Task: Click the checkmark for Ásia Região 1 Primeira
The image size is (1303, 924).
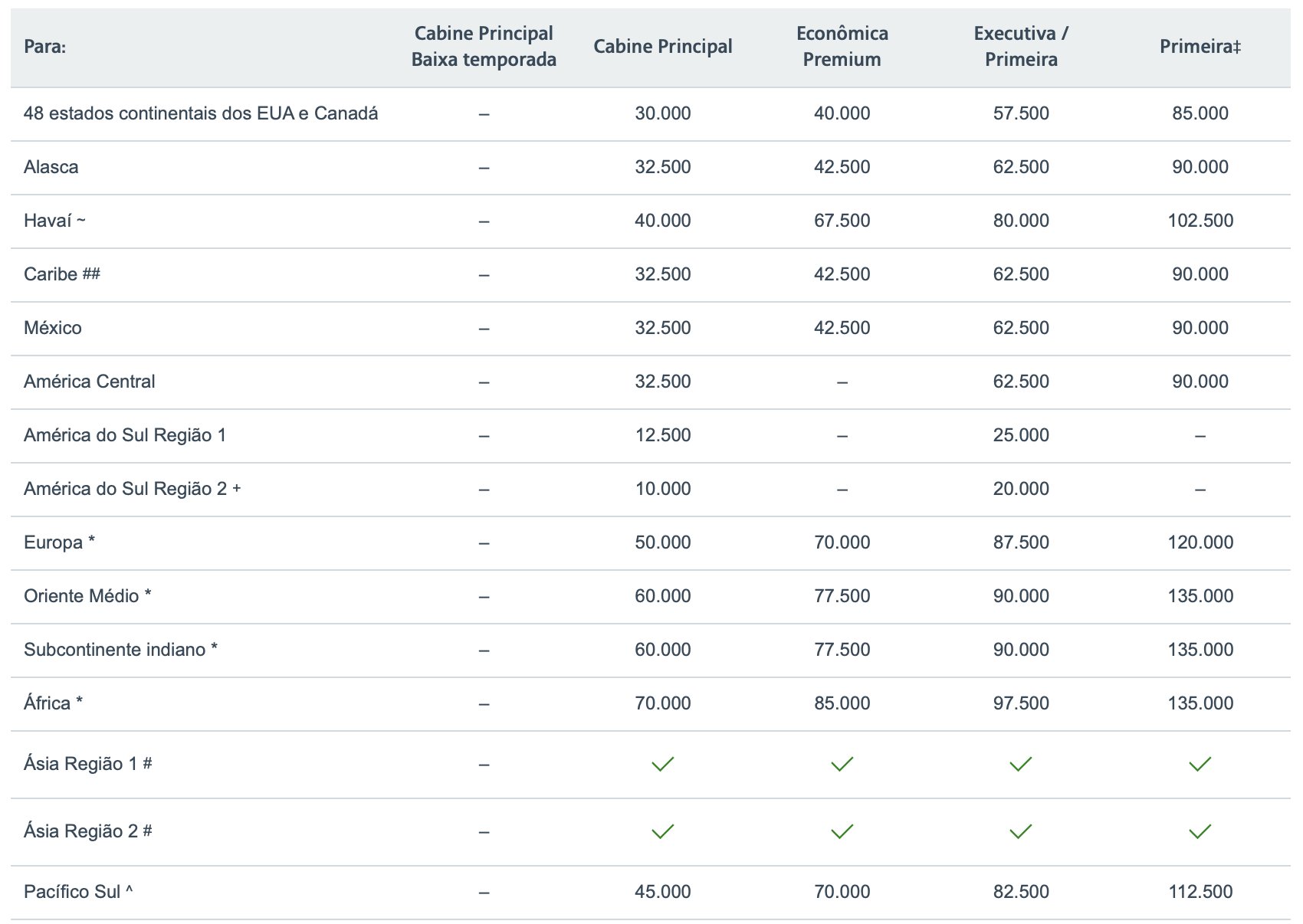Action: [1200, 764]
